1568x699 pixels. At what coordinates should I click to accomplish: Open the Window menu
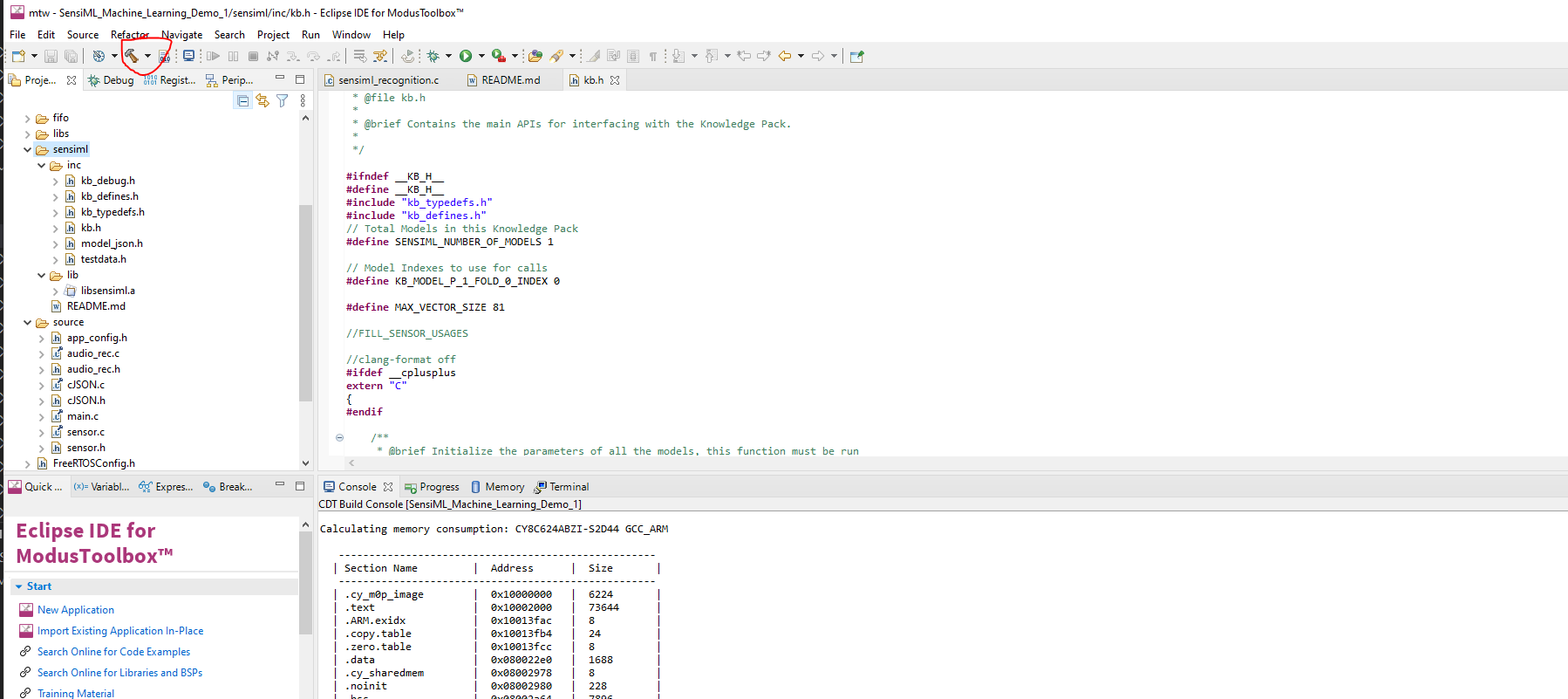coord(351,35)
